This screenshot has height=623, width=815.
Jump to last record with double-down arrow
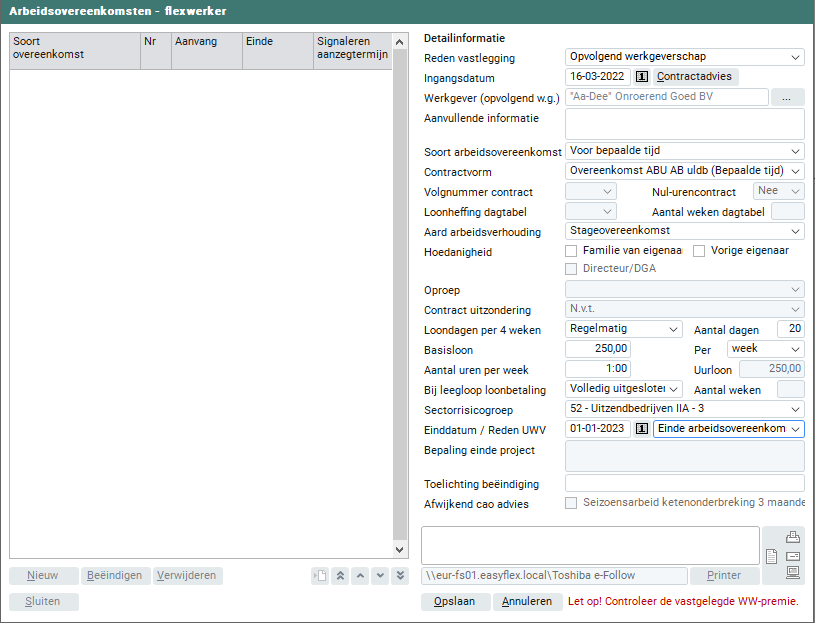(x=400, y=575)
